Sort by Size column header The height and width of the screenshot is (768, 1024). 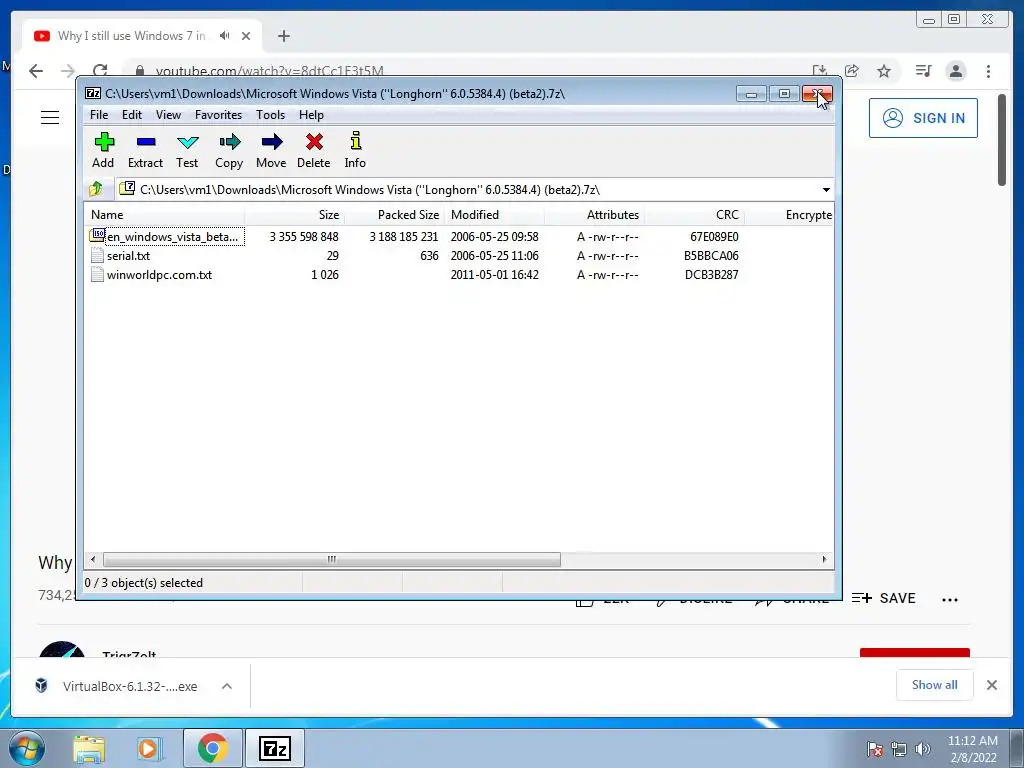tap(295, 215)
